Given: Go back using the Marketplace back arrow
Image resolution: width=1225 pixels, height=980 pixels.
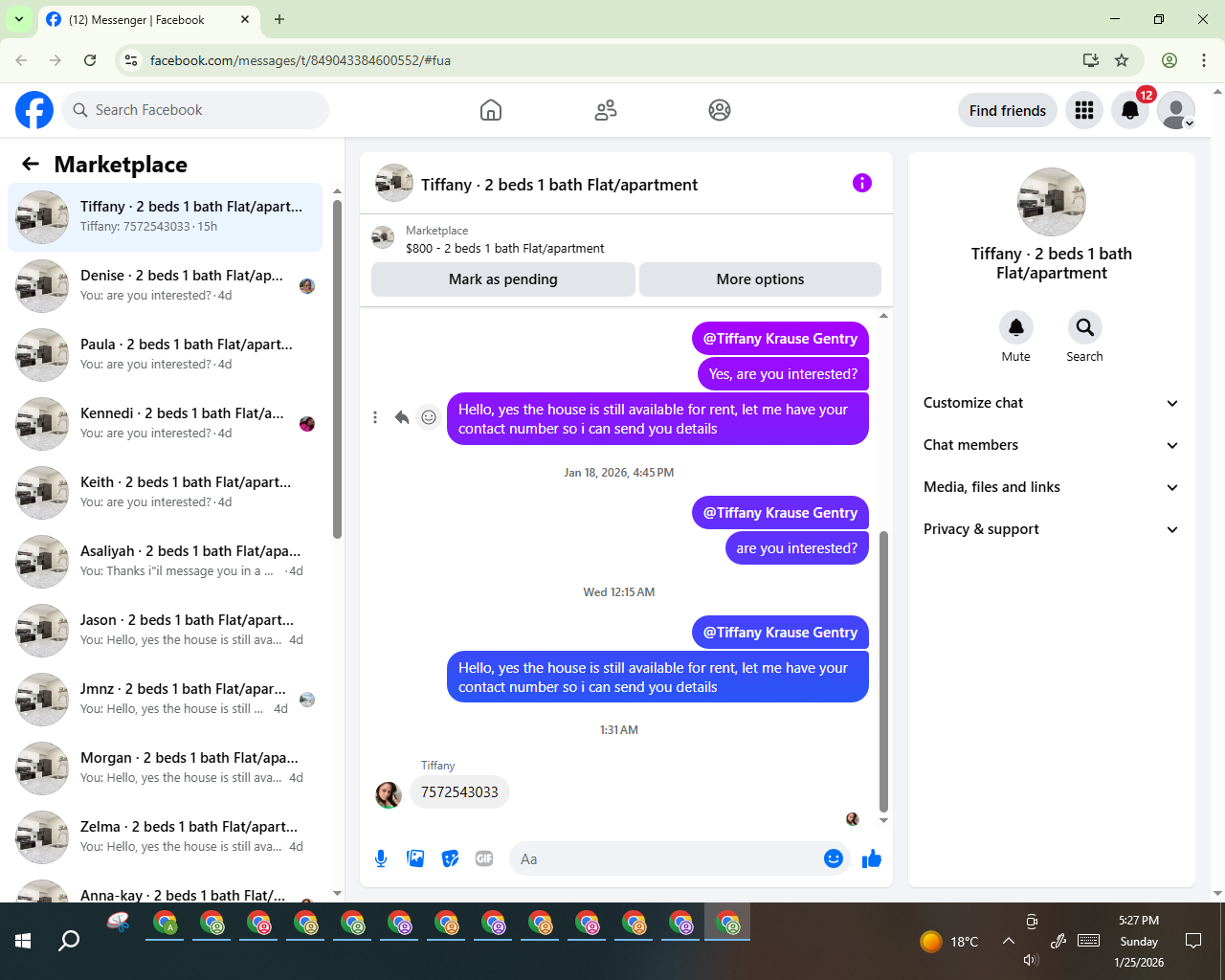Looking at the screenshot, I should click(x=31, y=164).
